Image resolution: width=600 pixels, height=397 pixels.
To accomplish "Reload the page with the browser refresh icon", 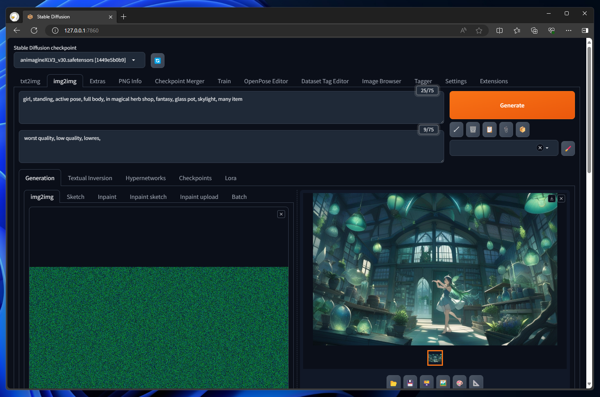I will (34, 30).
